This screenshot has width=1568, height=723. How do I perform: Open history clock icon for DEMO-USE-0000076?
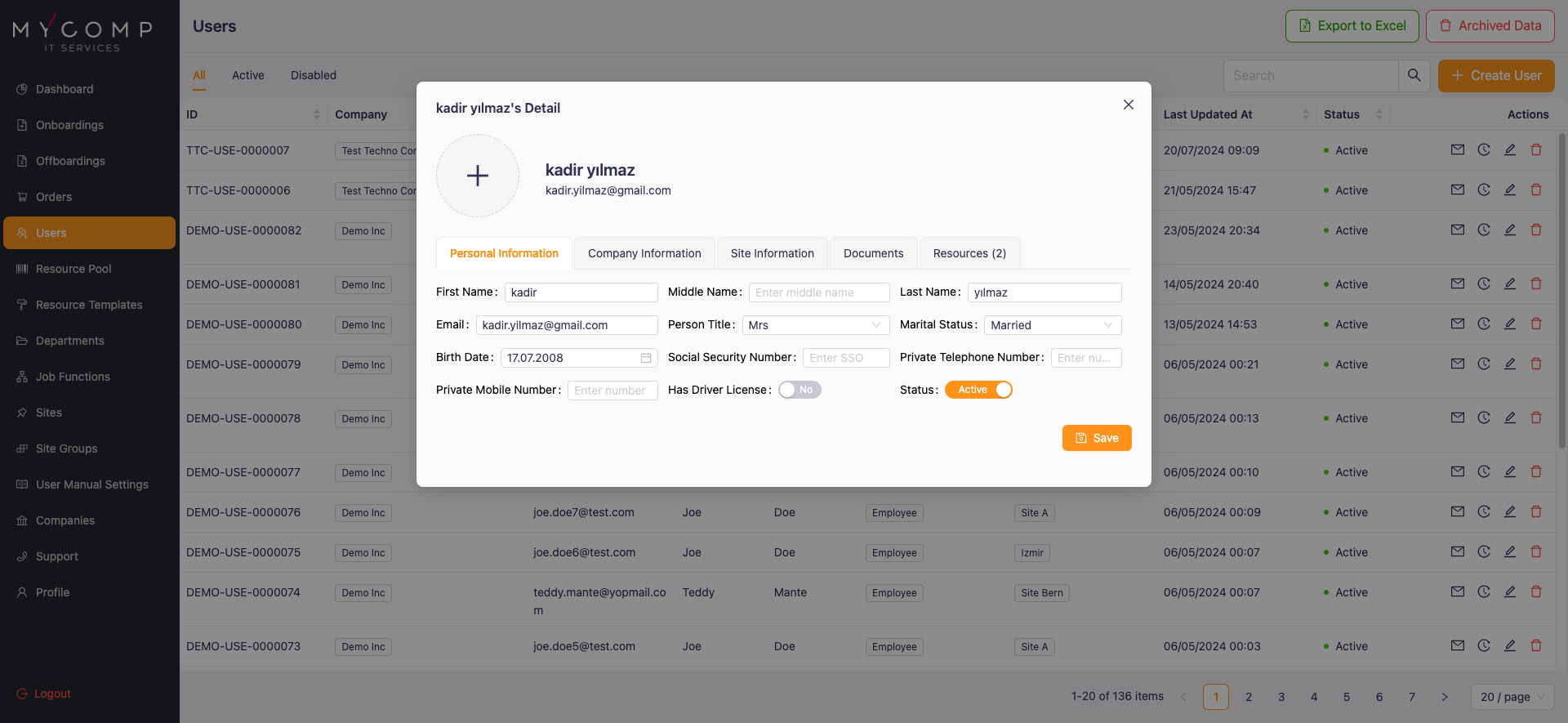pos(1483,512)
